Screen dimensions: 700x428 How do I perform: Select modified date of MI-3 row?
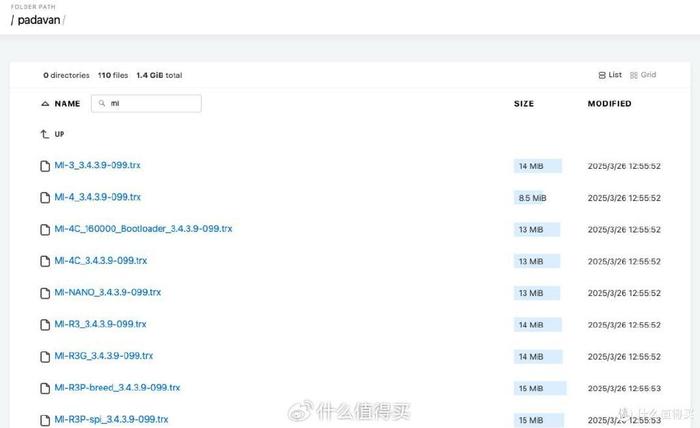tap(624, 166)
